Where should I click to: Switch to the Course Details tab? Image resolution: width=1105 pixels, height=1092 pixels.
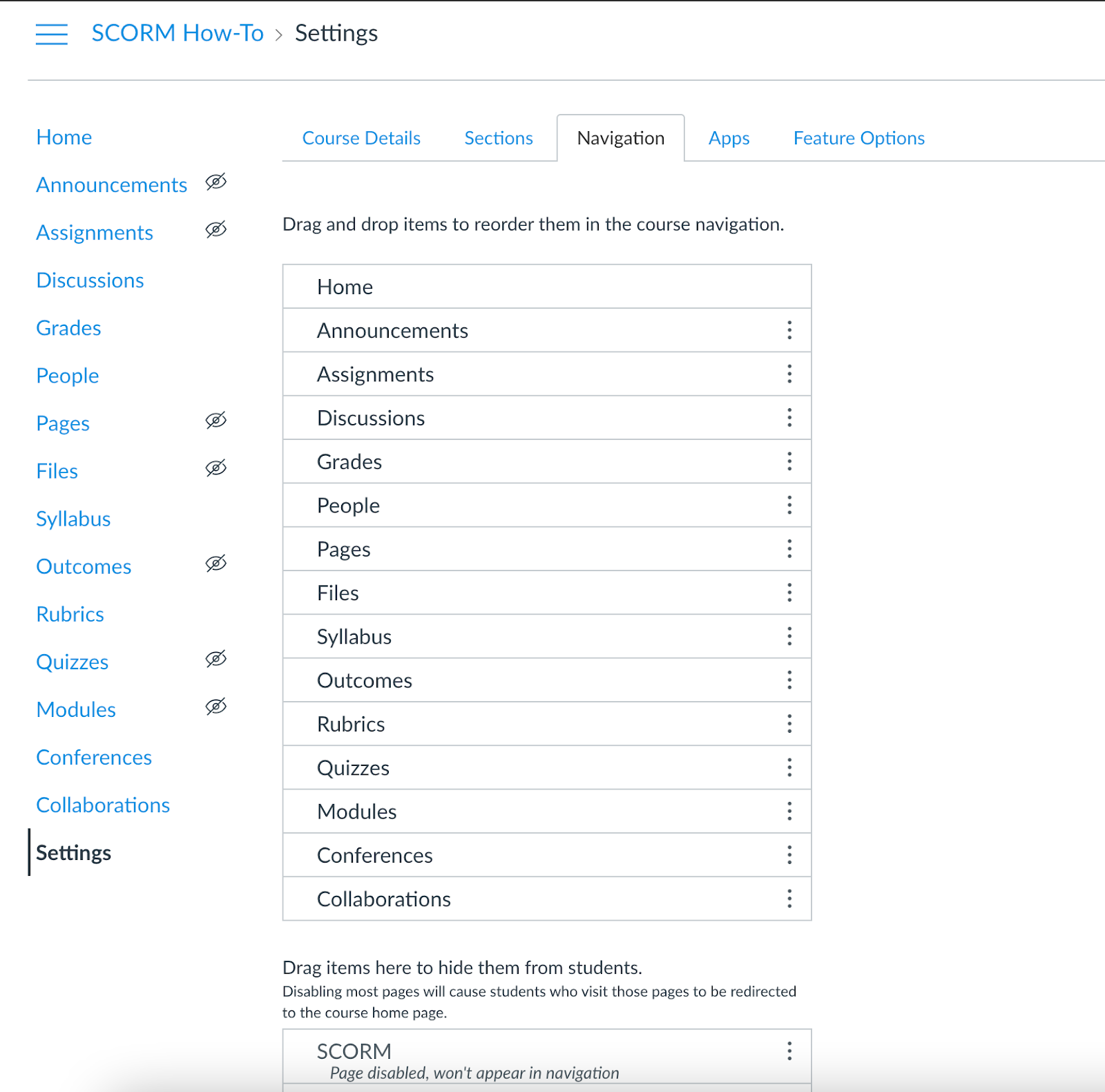point(361,138)
